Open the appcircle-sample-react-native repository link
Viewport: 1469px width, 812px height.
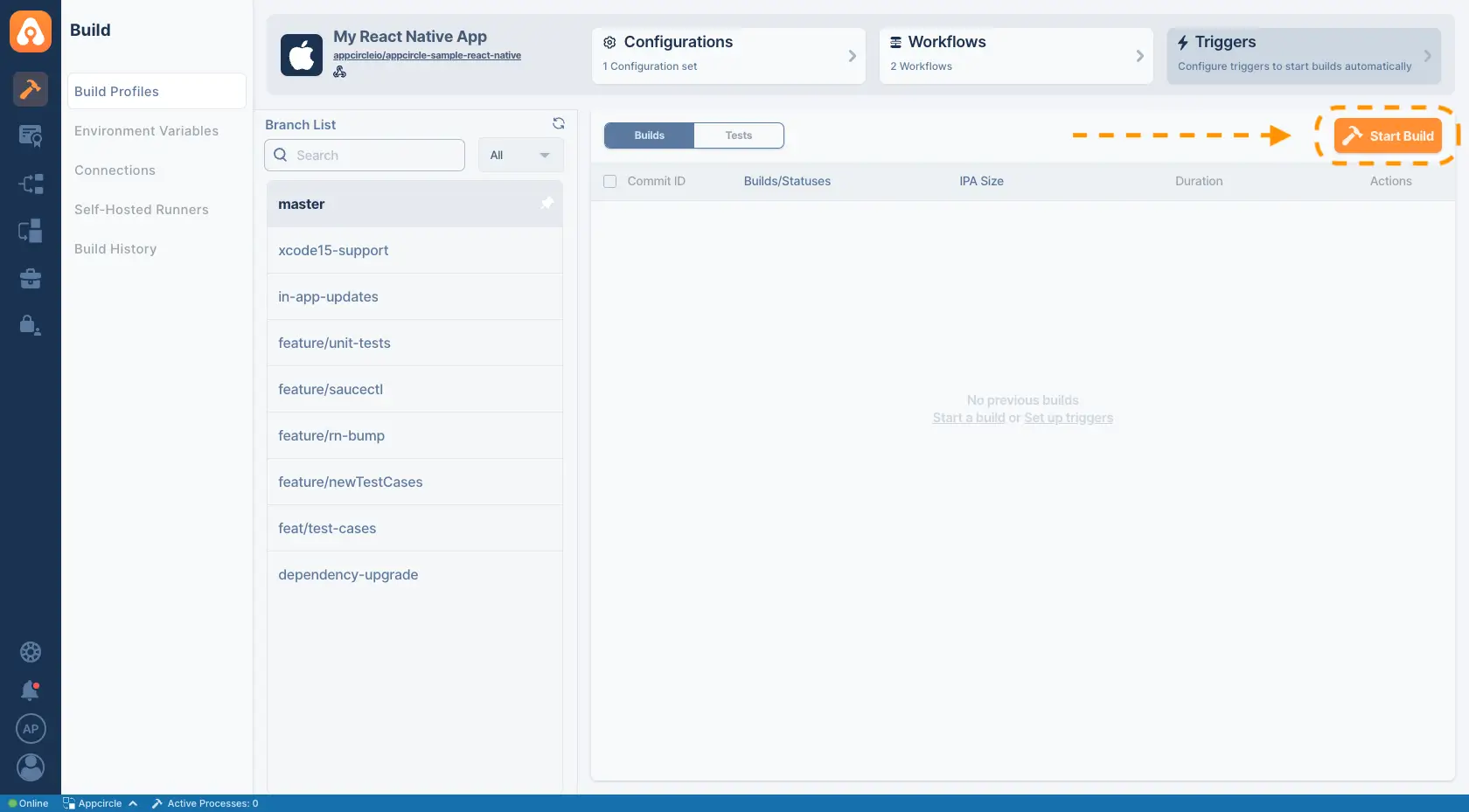pyautogui.click(x=427, y=55)
